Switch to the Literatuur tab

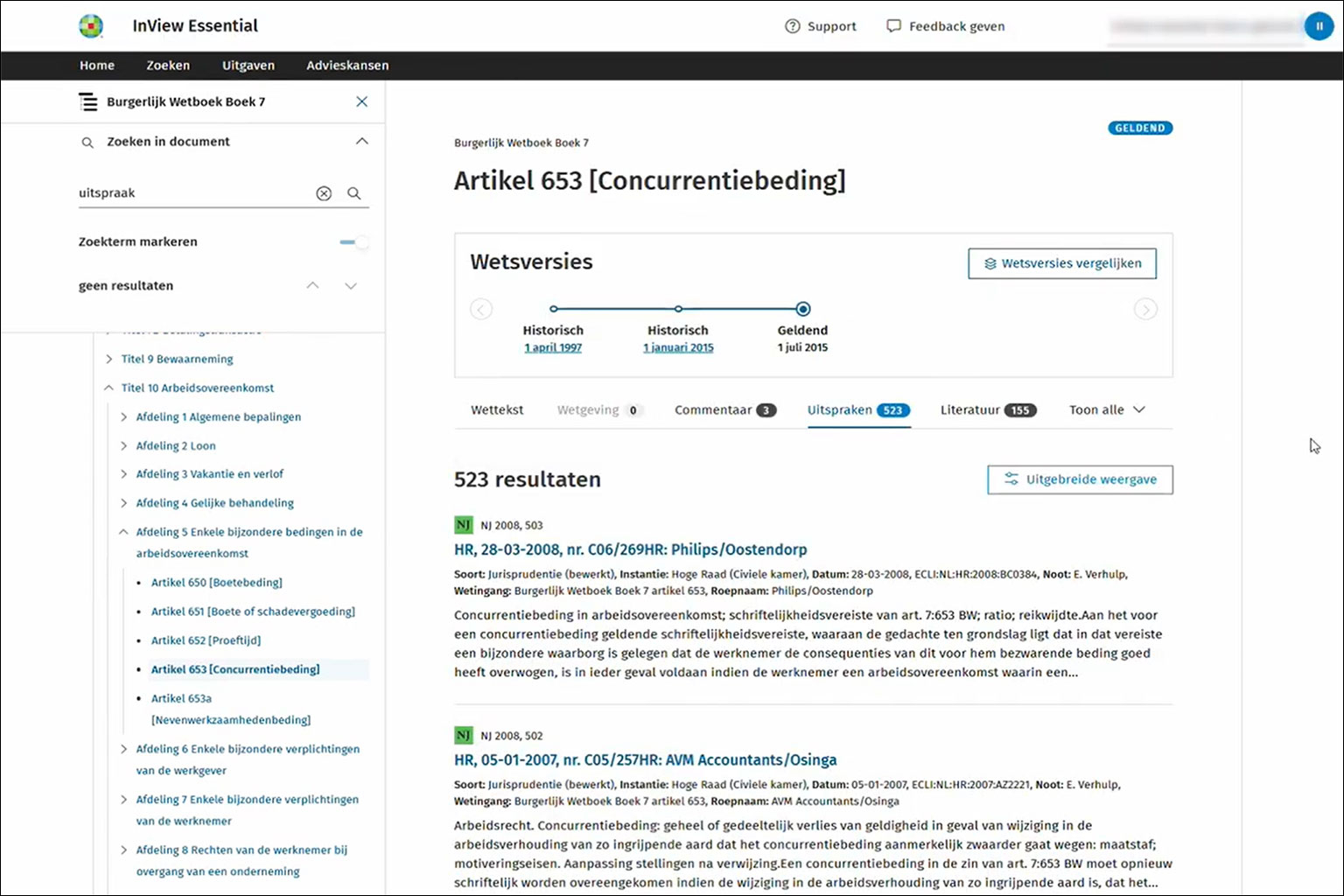pyautogui.click(x=989, y=409)
